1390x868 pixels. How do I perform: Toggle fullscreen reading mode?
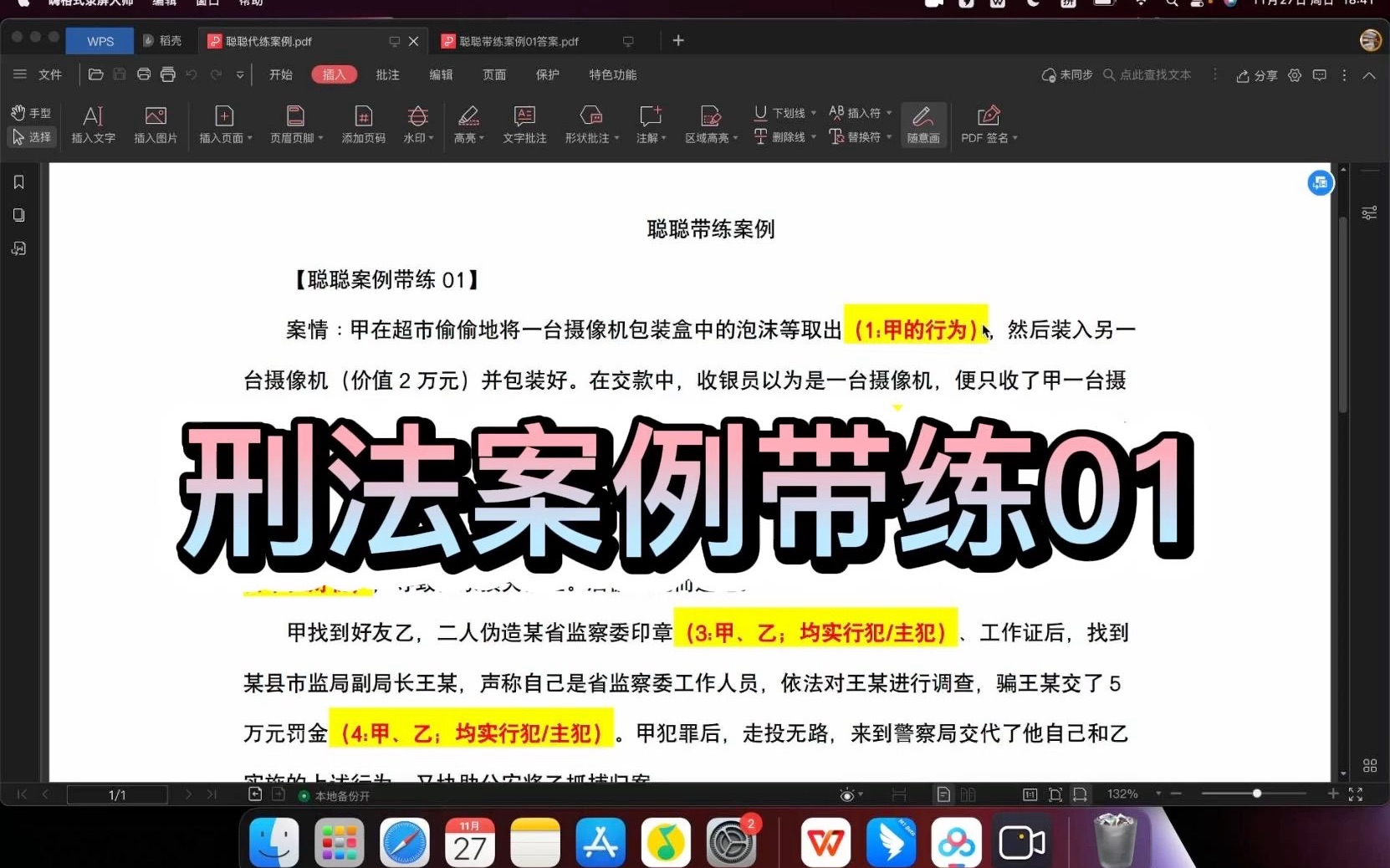click(1355, 795)
